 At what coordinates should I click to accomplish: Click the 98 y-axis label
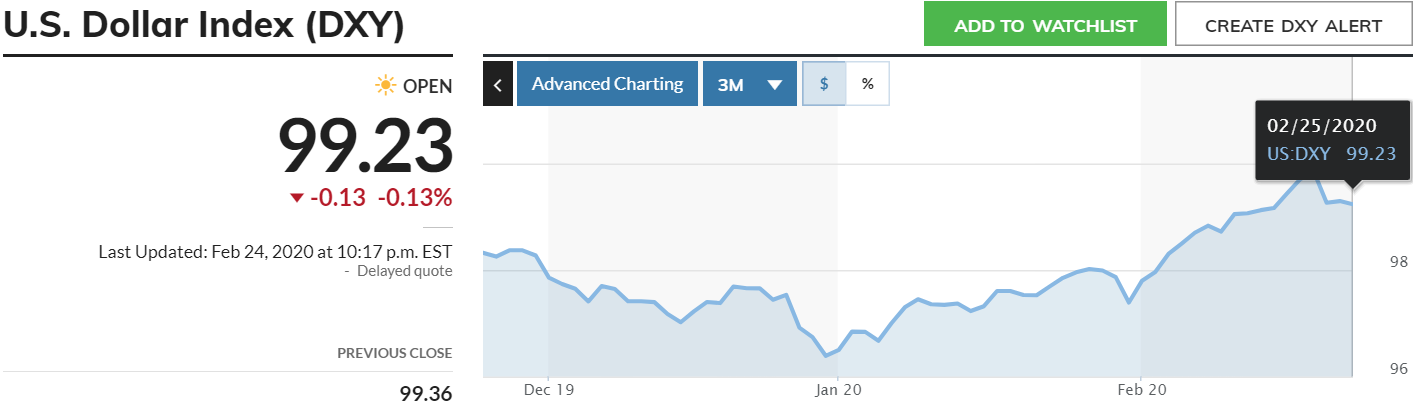(x=1397, y=262)
